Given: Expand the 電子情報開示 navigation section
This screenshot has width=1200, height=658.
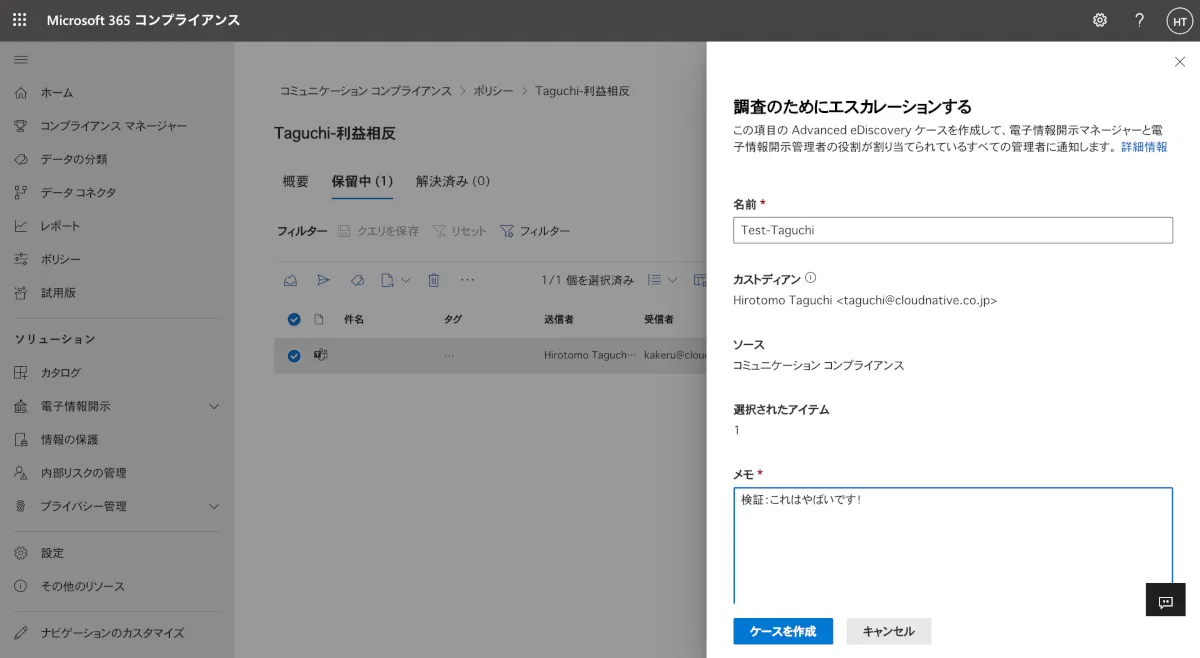Looking at the screenshot, I should pos(213,406).
